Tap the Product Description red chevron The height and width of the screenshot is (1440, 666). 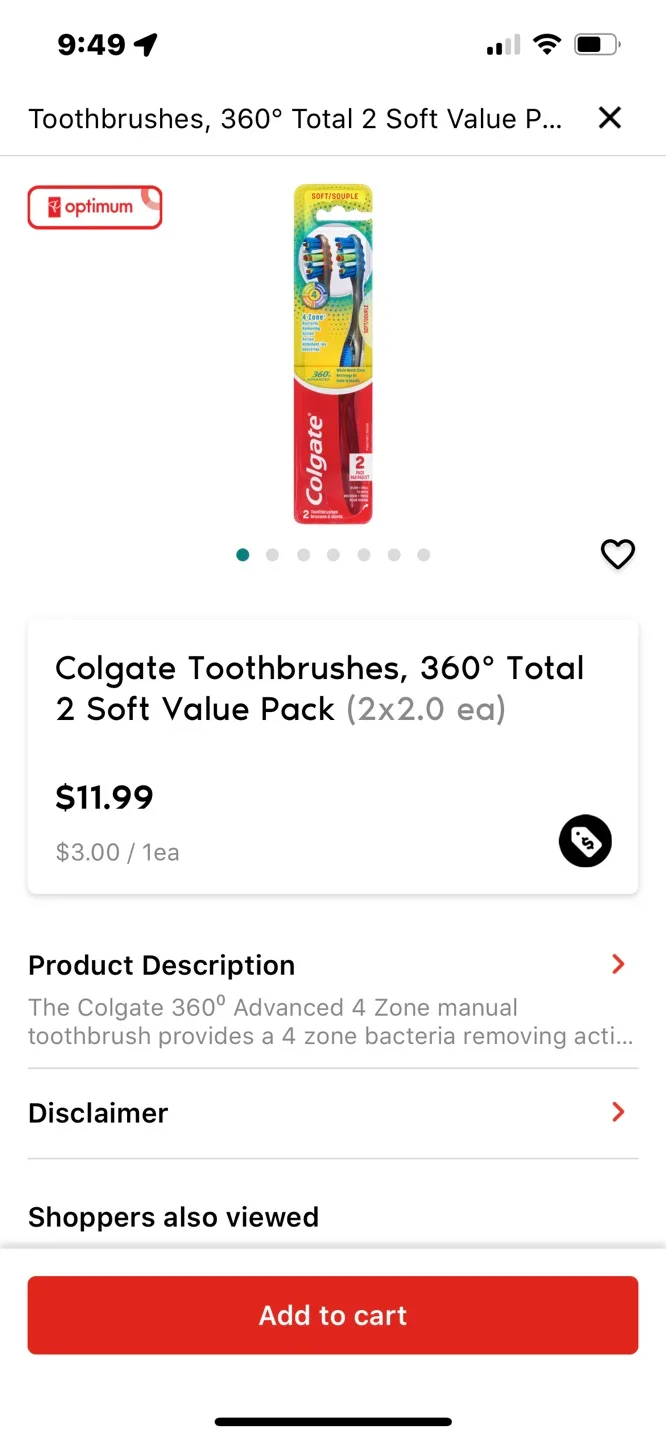[x=617, y=964]
